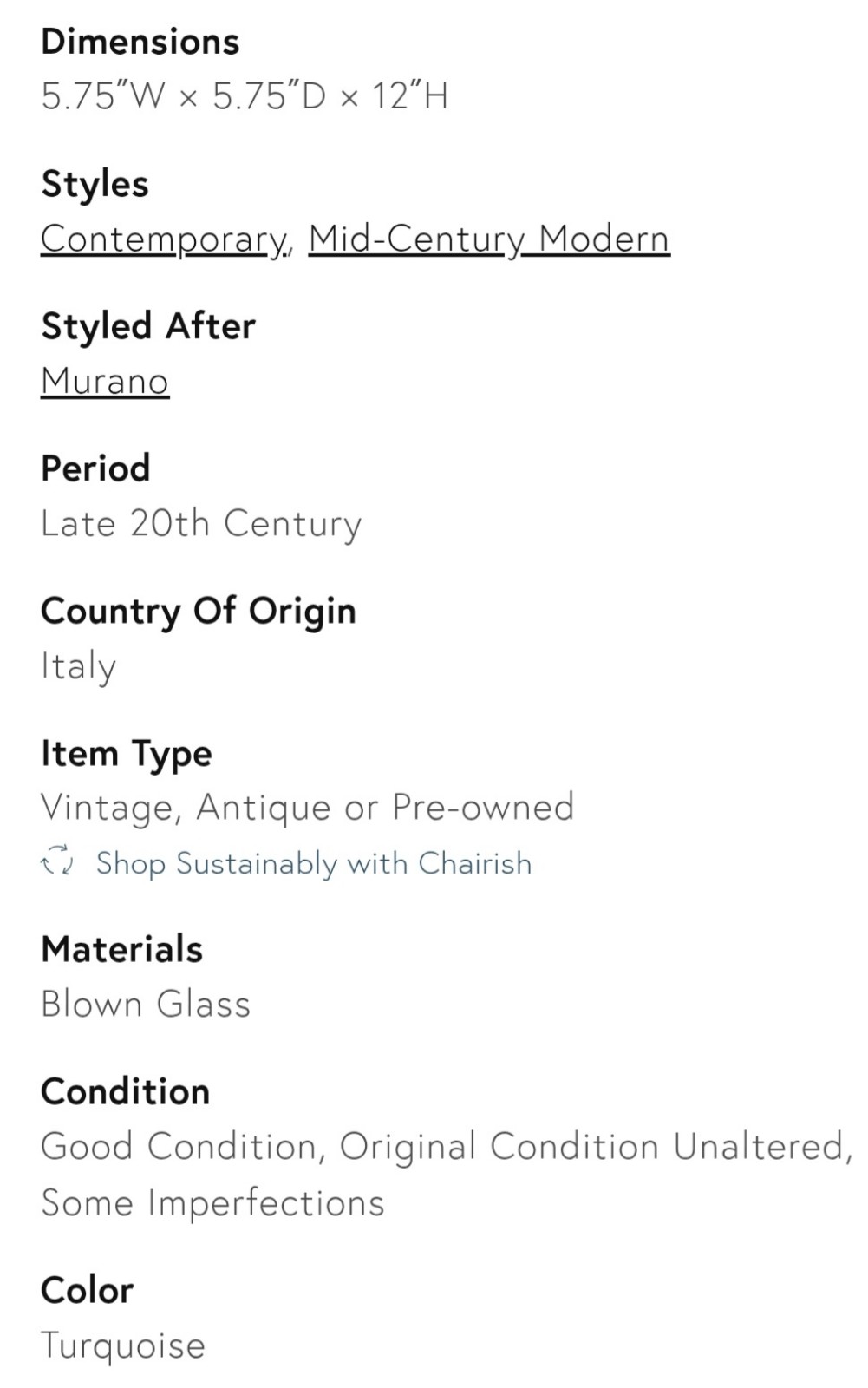Viewport: 868px width, 1388px height.
Task: Select the Styles heading
Action: [95, 185]
